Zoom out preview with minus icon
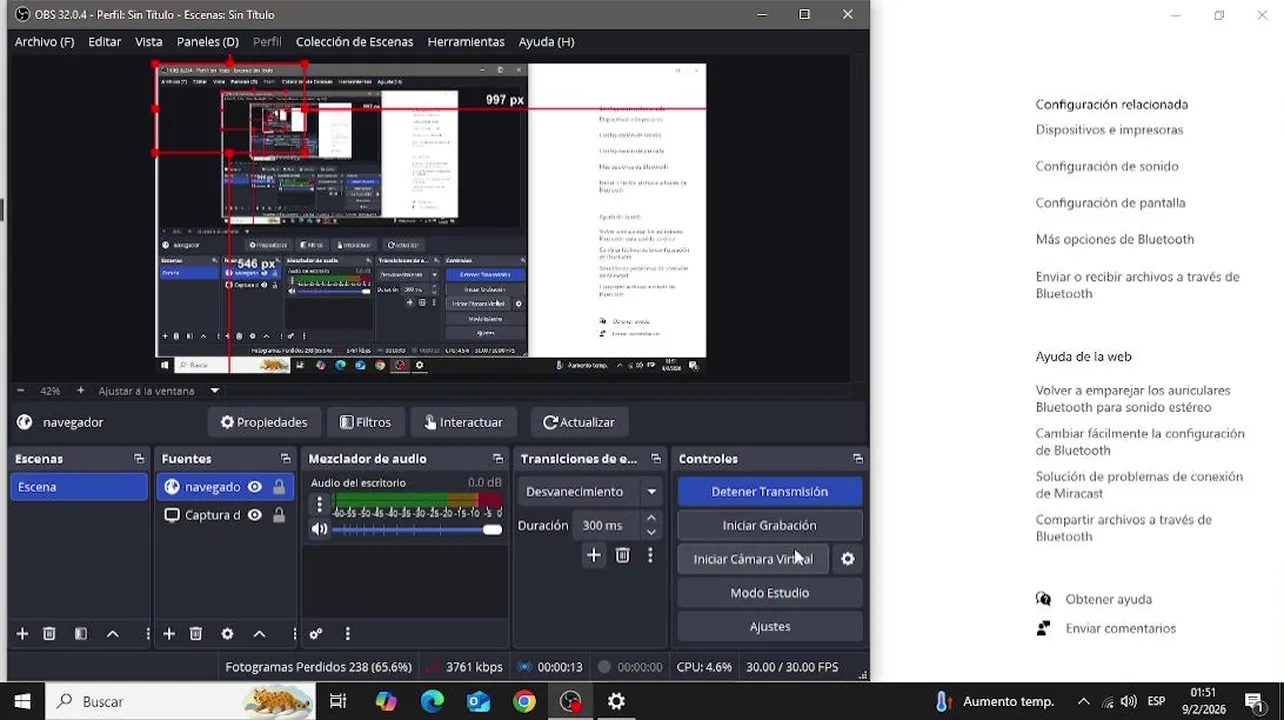 pyautogui.click(x=20, y=391)
